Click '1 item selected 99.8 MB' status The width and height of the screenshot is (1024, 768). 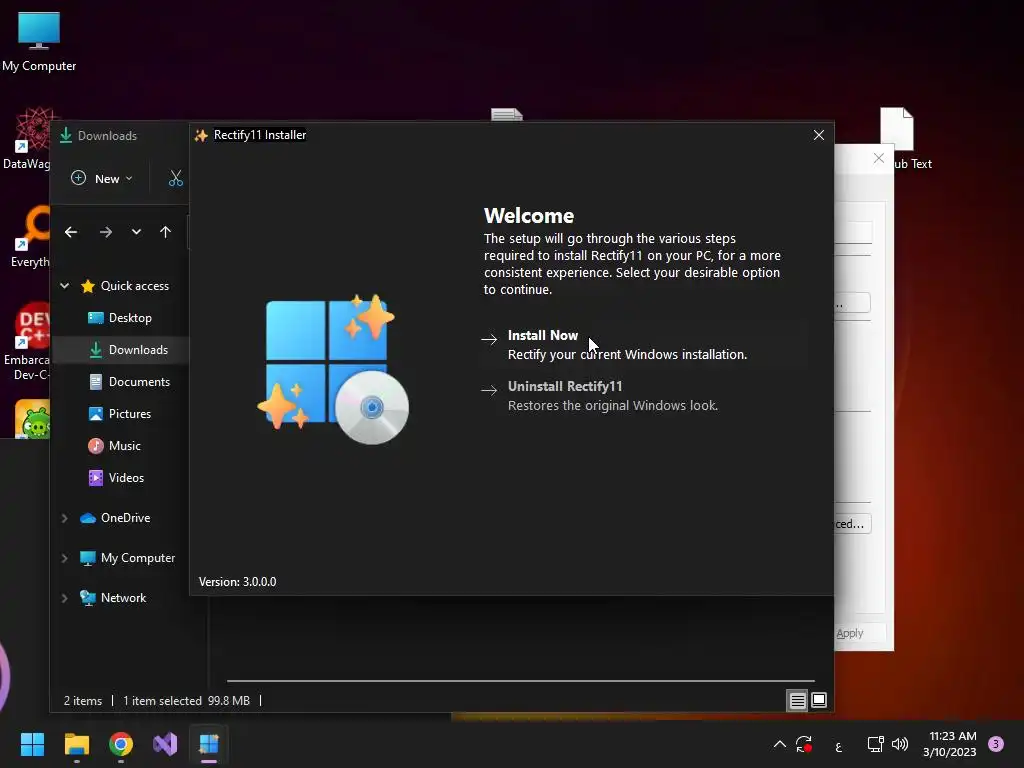click(187, 701)
